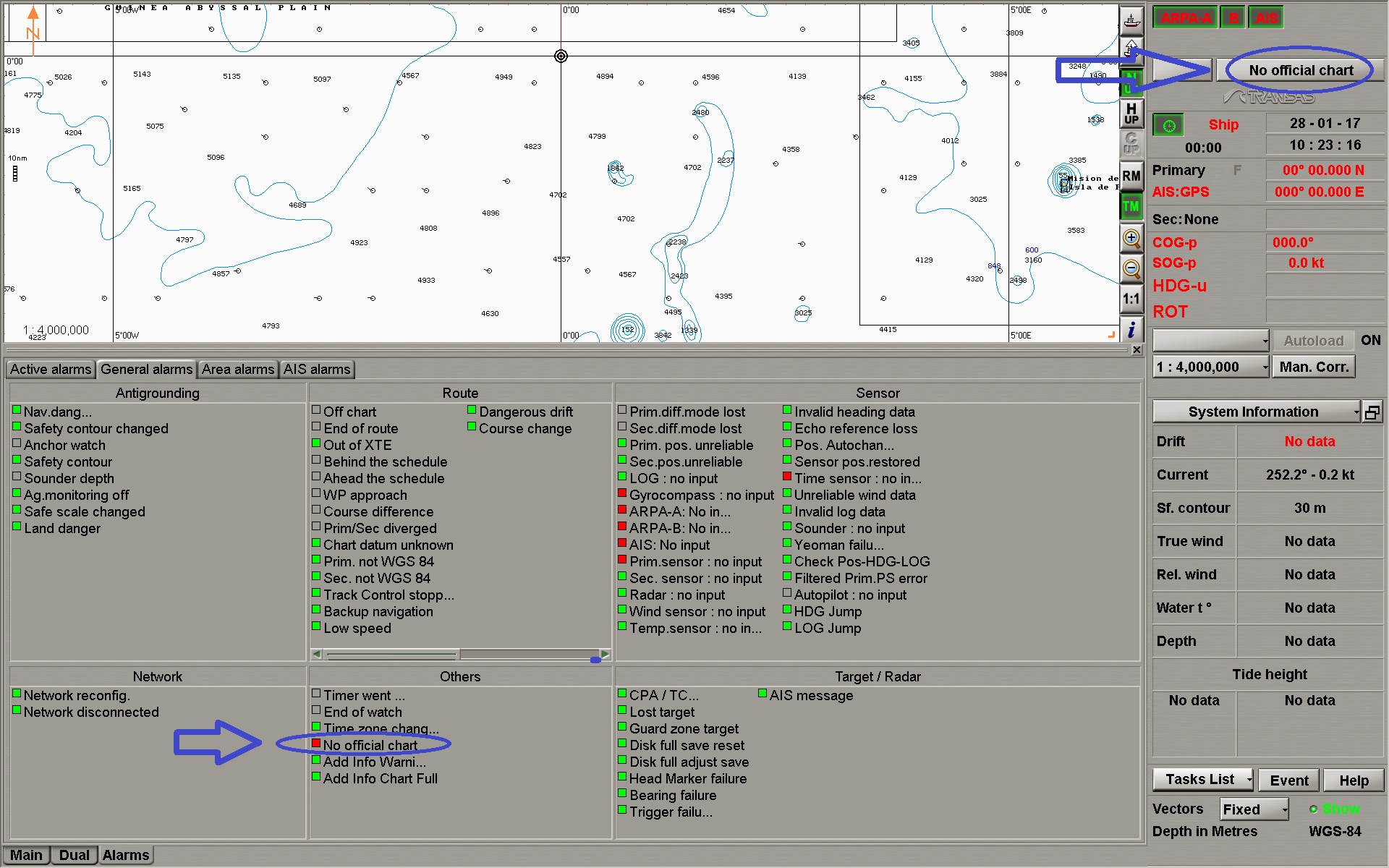
Task: Click the ship icon toolbar button
Action: tap(1131, 20)
